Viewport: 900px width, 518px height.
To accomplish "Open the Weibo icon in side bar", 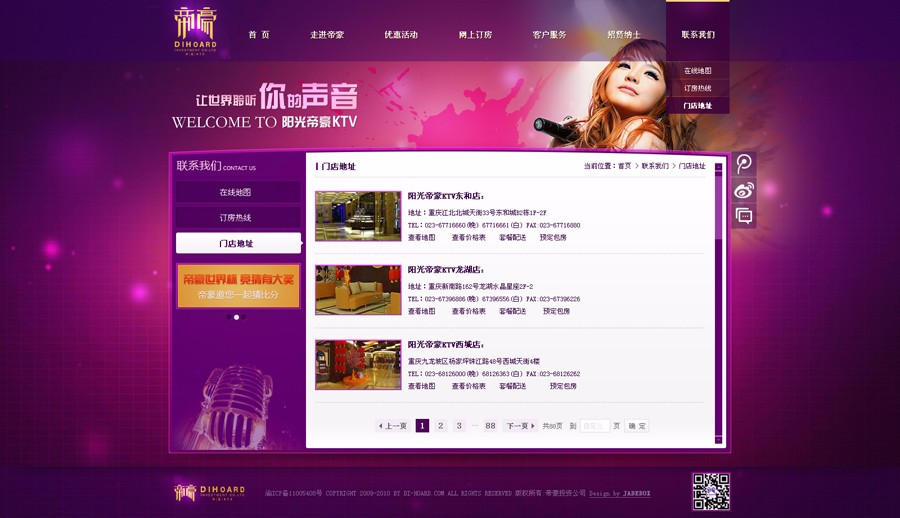I will 744,190.
